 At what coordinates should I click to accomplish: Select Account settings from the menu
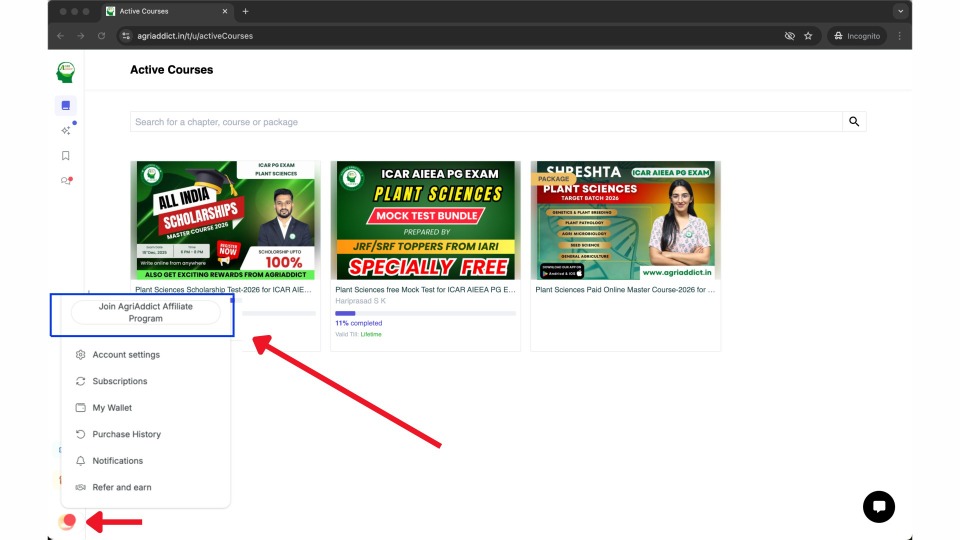tap(126, 355)
